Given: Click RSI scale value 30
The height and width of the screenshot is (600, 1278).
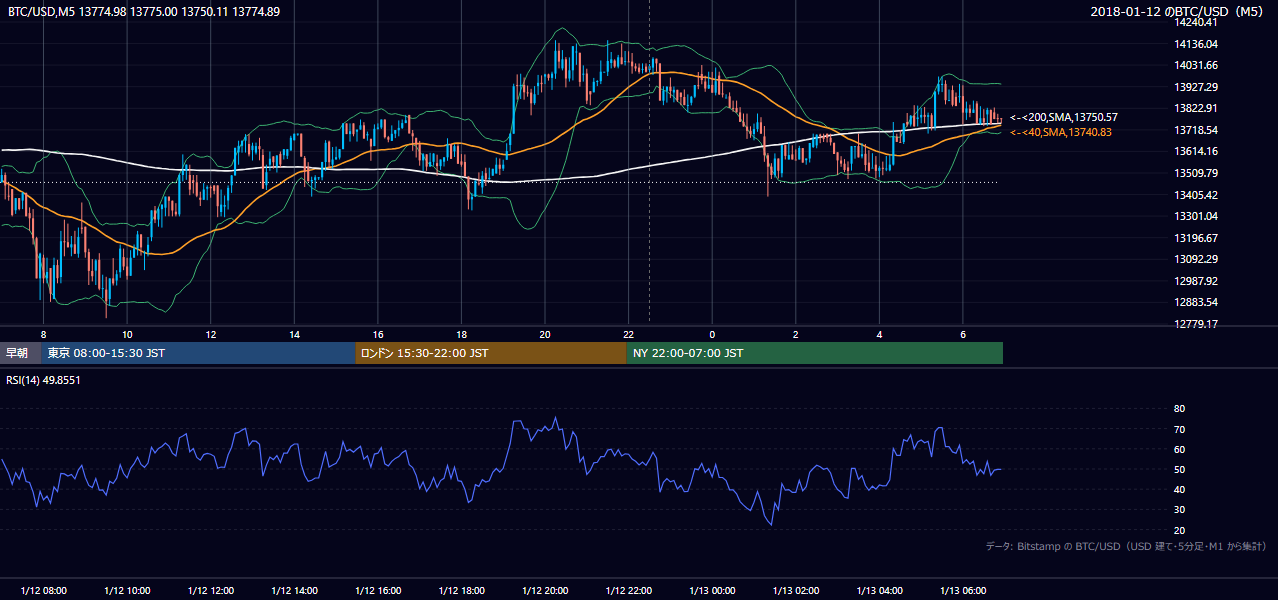Looking at the screenshot, I should point(1179,510).
